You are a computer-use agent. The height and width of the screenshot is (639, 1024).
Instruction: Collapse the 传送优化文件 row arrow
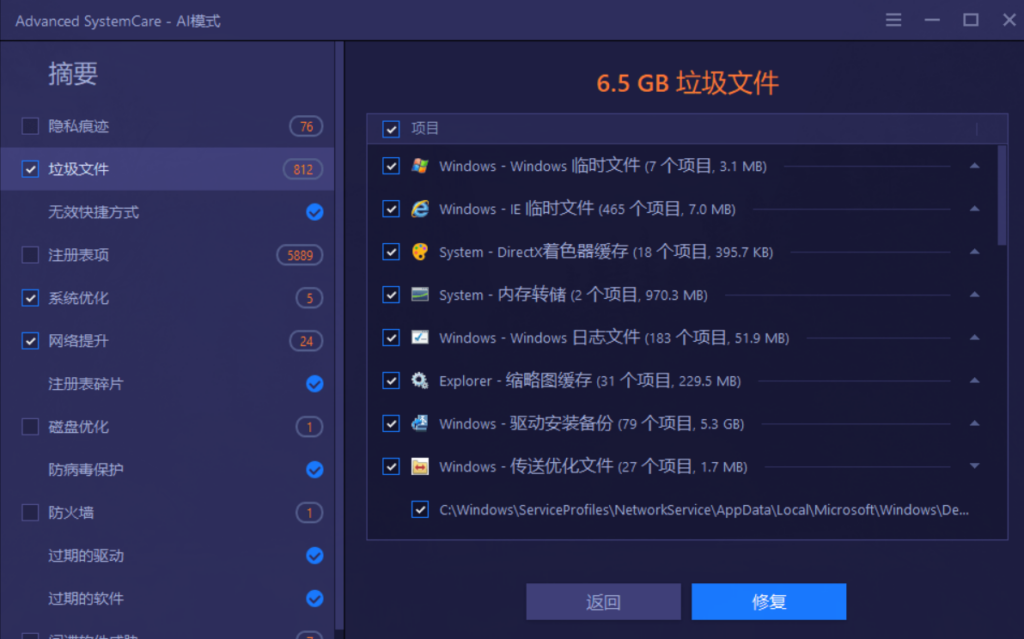tap(974, 467)
